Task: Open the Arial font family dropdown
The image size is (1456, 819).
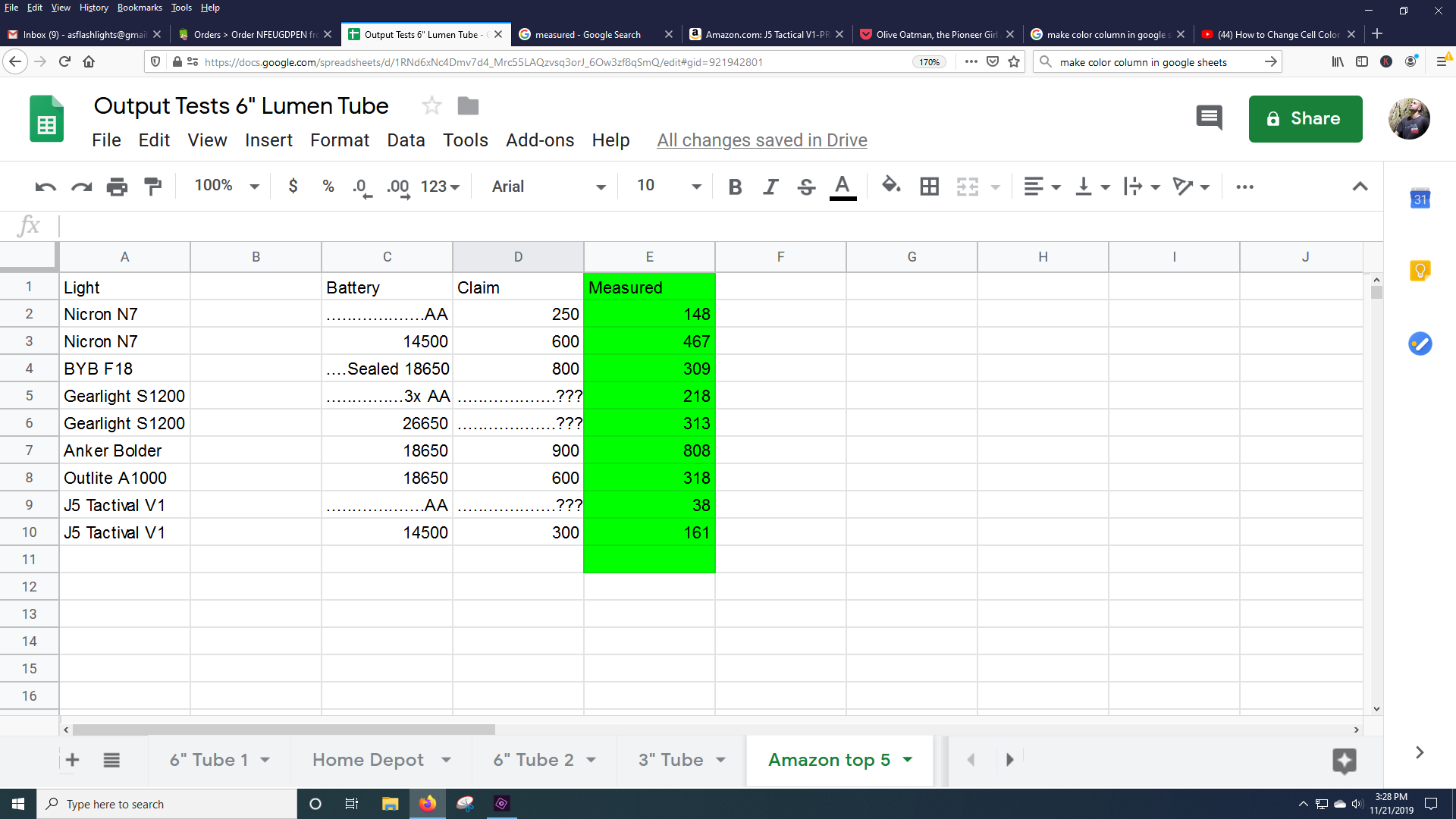Action: [x=548, y=187]
